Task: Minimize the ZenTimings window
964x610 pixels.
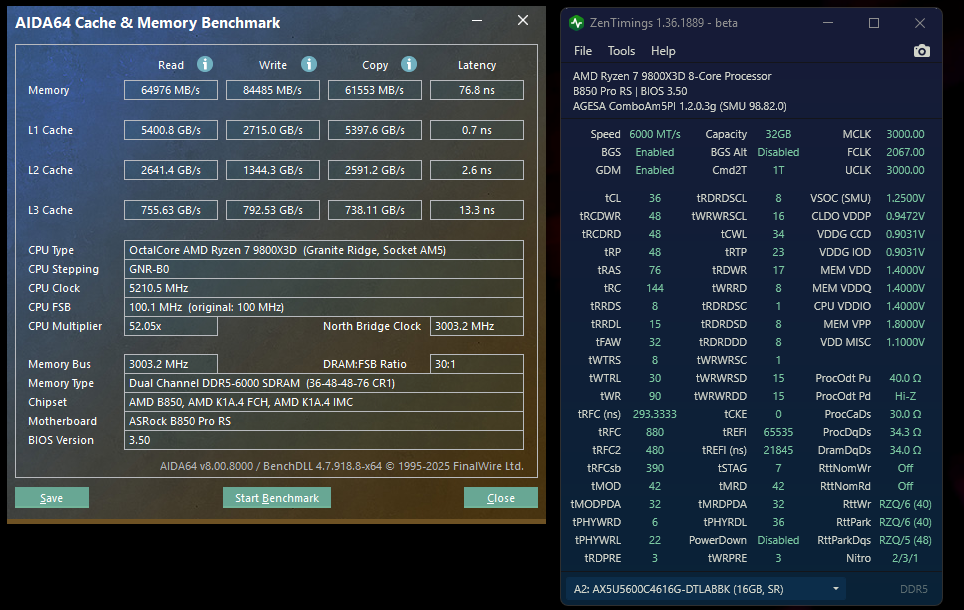Action: pos(828,23)
